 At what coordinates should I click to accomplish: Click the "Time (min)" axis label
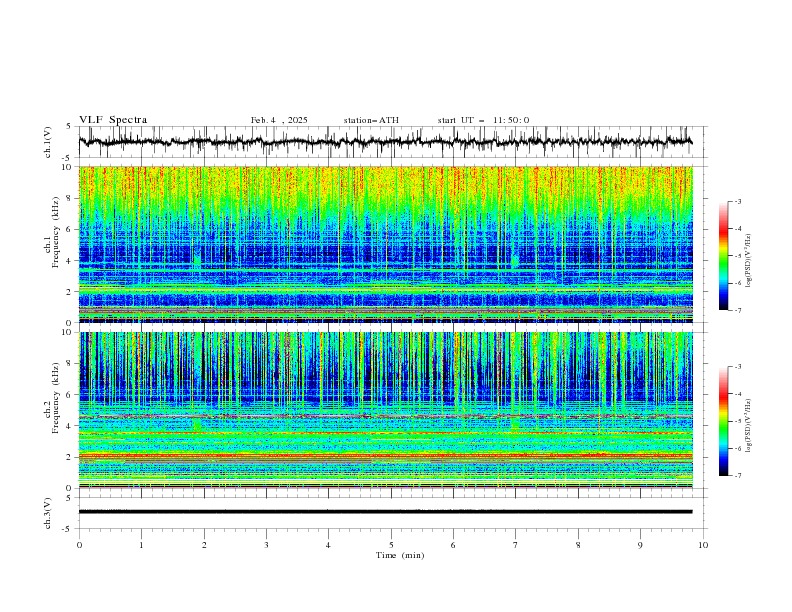[x=400, y=555]
